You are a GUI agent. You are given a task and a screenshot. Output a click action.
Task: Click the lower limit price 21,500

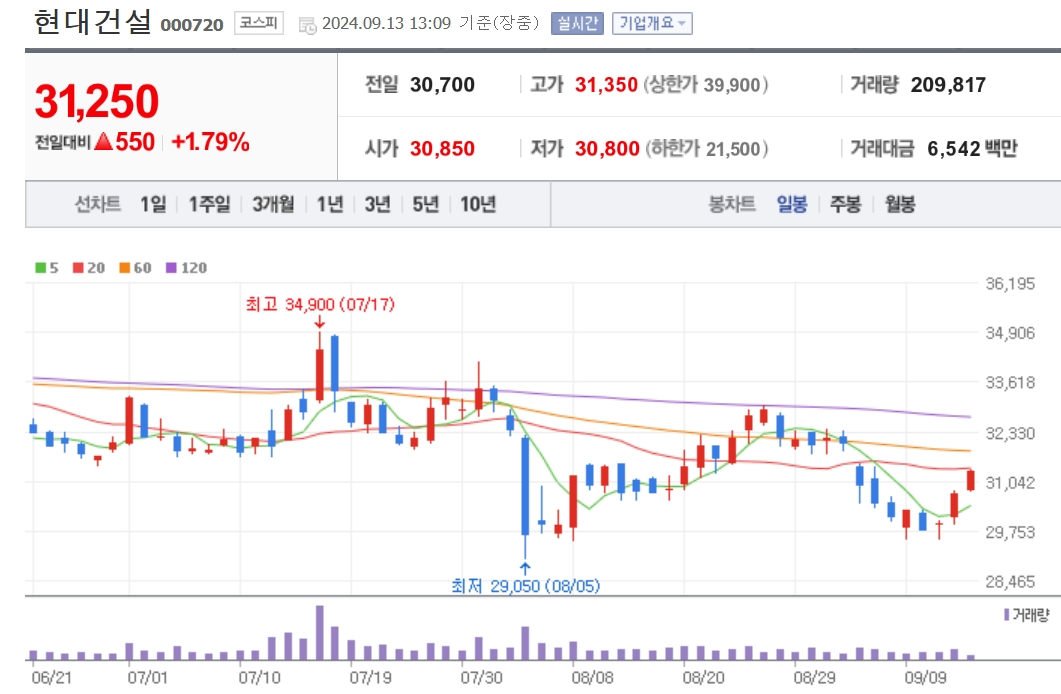pos(733,148)
